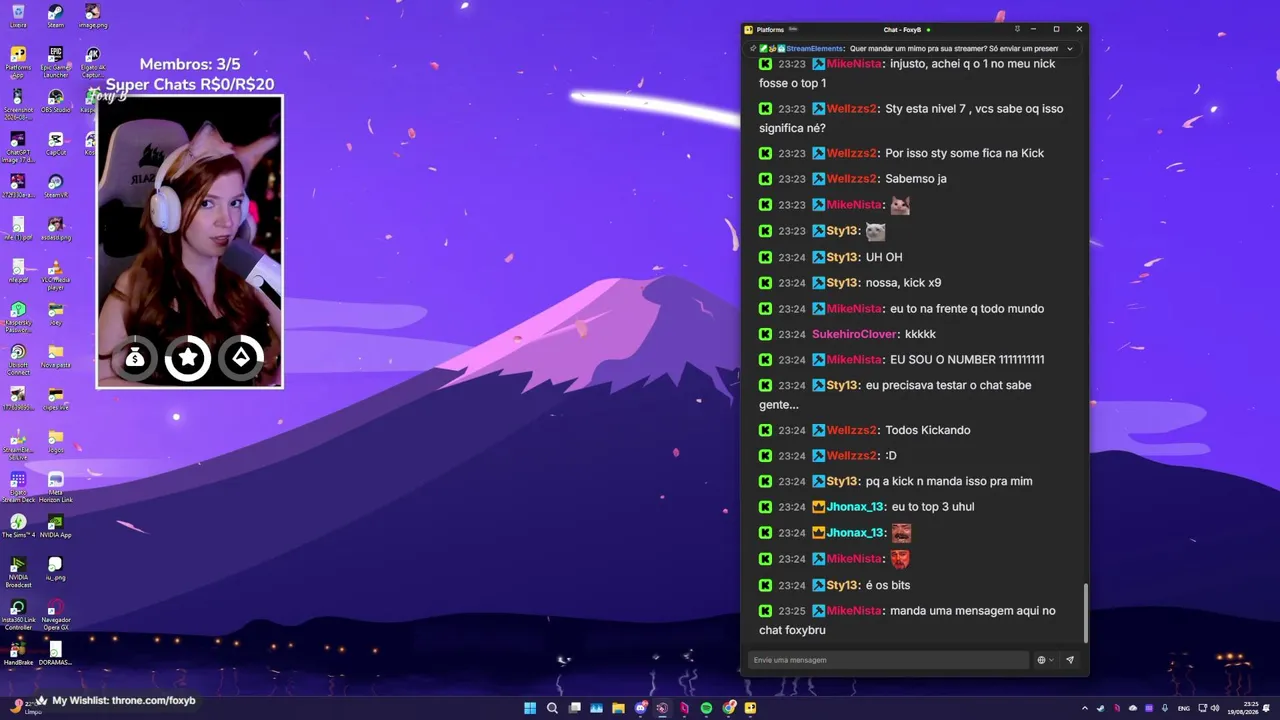1280x720 pixels.
Task: Click the SukehiroClover username
Action: point(855,334)
